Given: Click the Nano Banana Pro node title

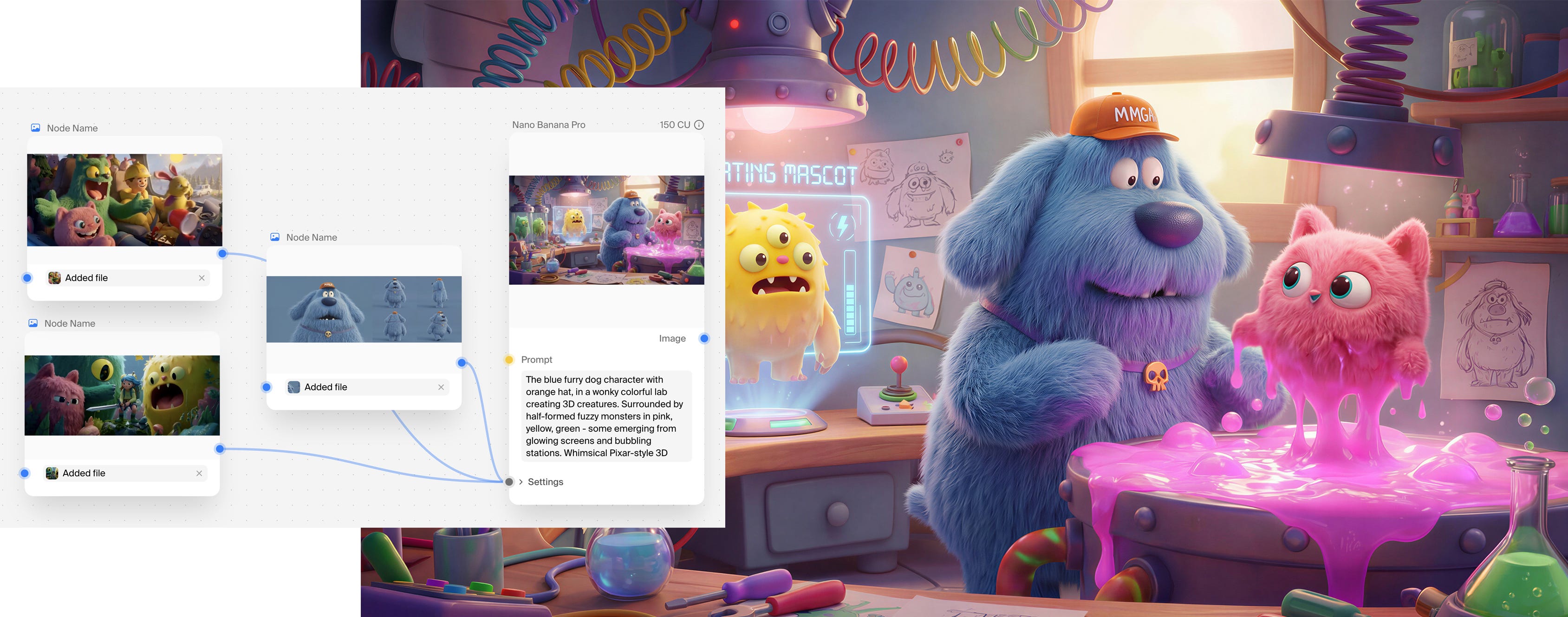Looking at the screenshot, I should click(x=548, y=125).
